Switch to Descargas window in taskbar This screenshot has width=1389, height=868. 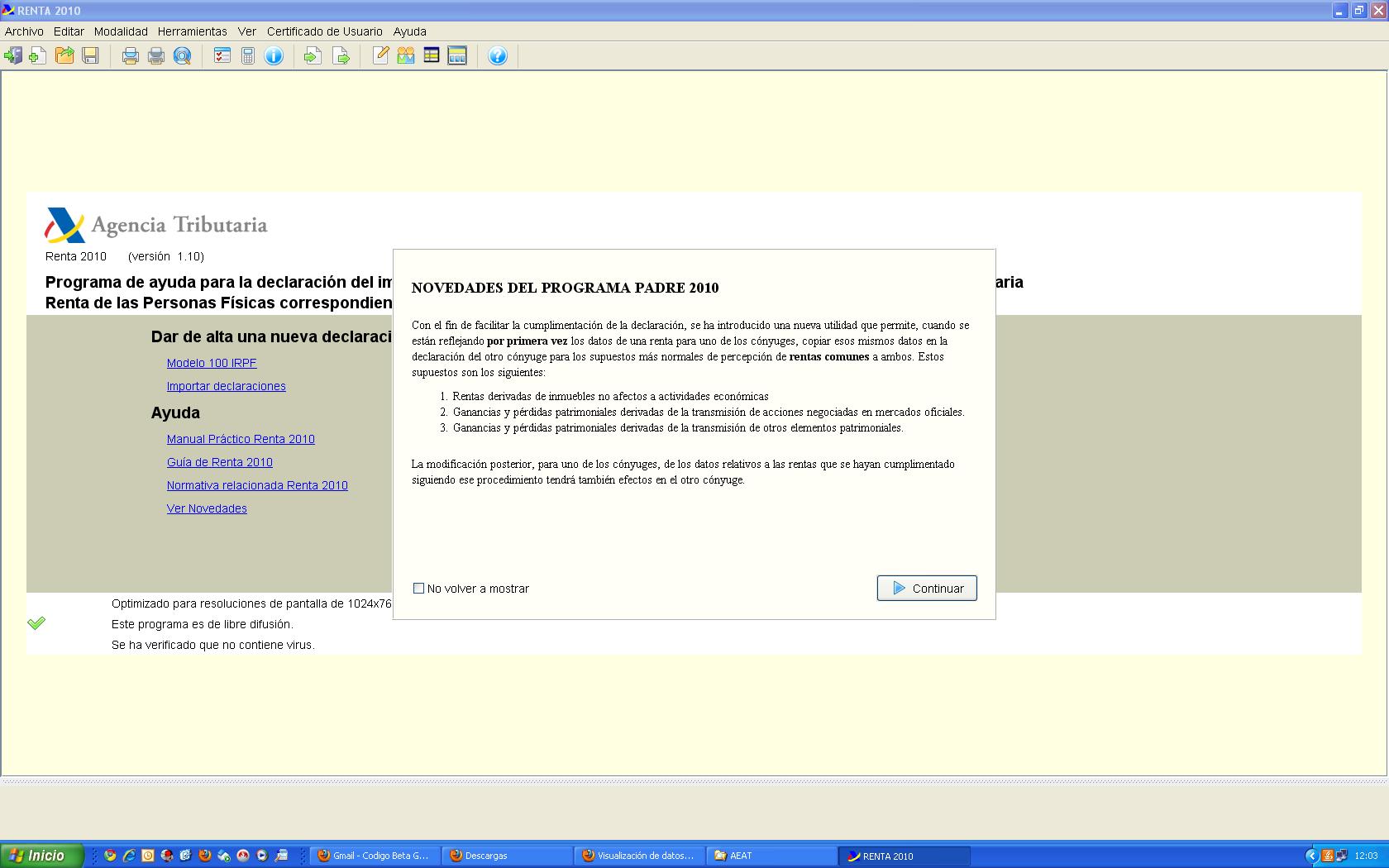click(506, 856)
